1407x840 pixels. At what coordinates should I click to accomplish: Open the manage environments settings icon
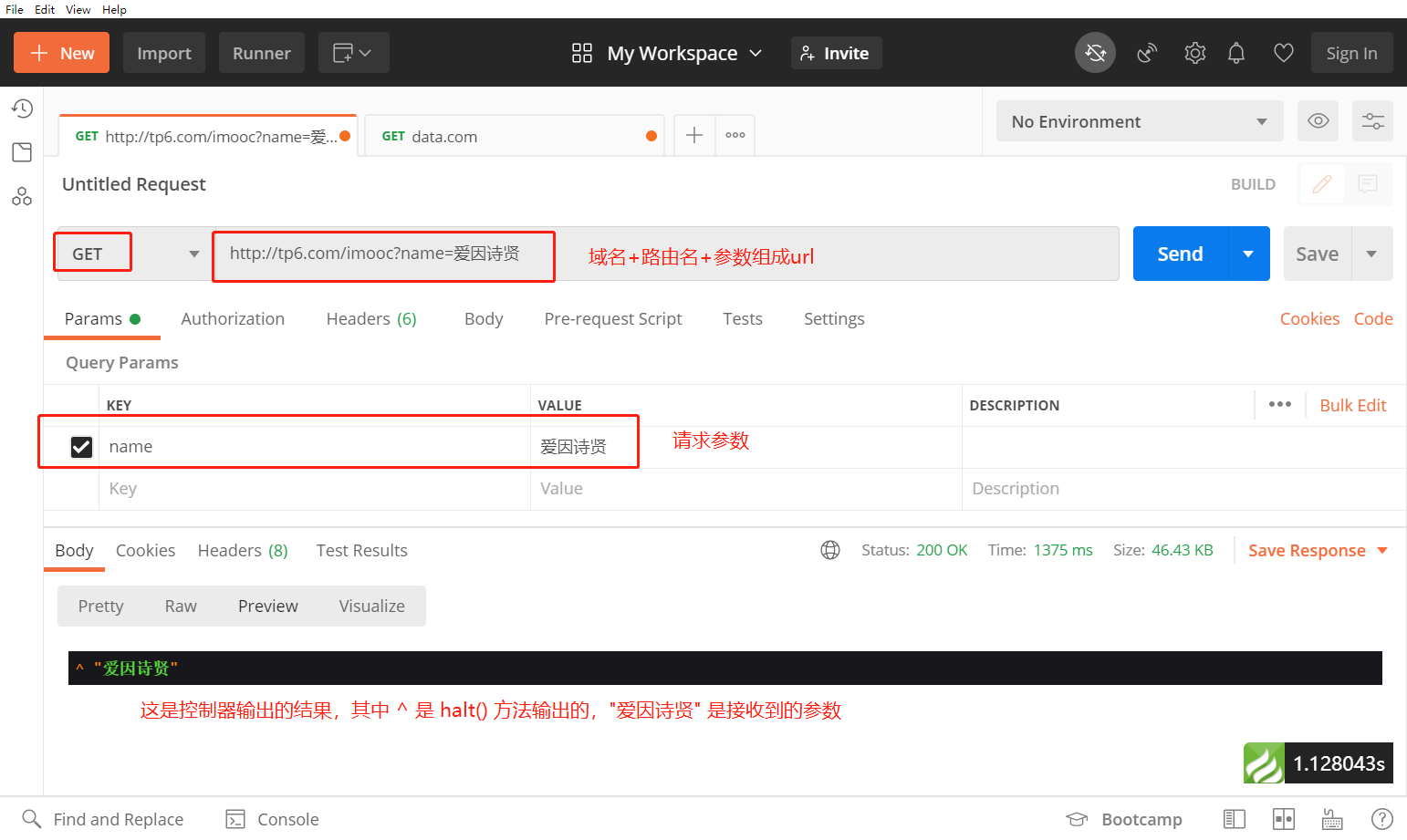1372,121
